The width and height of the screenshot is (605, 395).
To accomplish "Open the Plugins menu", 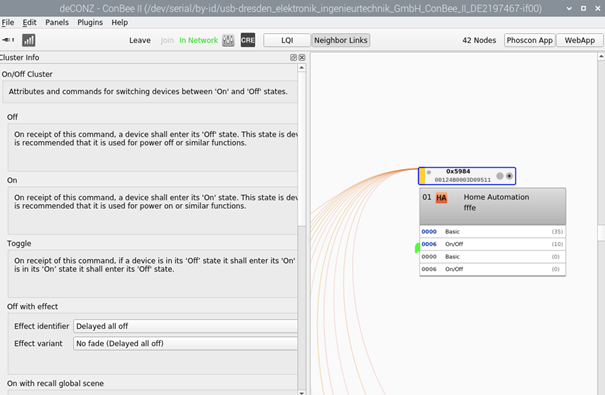I will click(90, 22).
